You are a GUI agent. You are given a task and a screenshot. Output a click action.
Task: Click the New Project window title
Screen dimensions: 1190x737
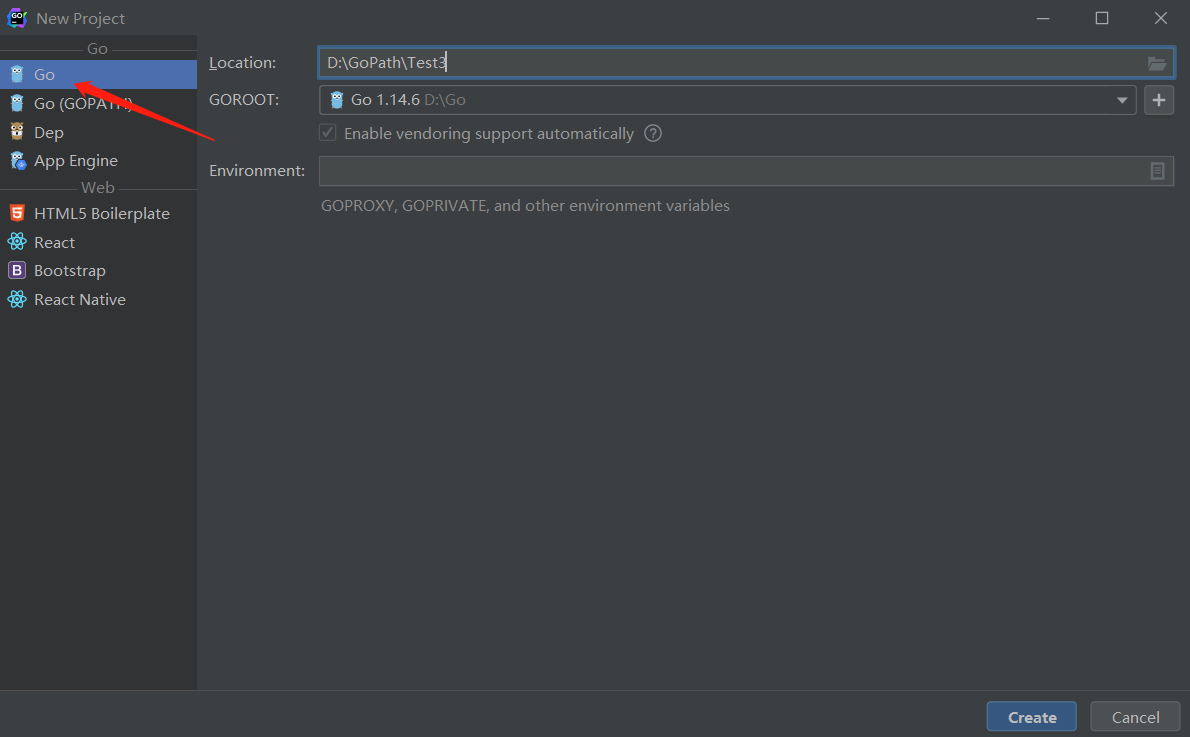tap(80, 18)
